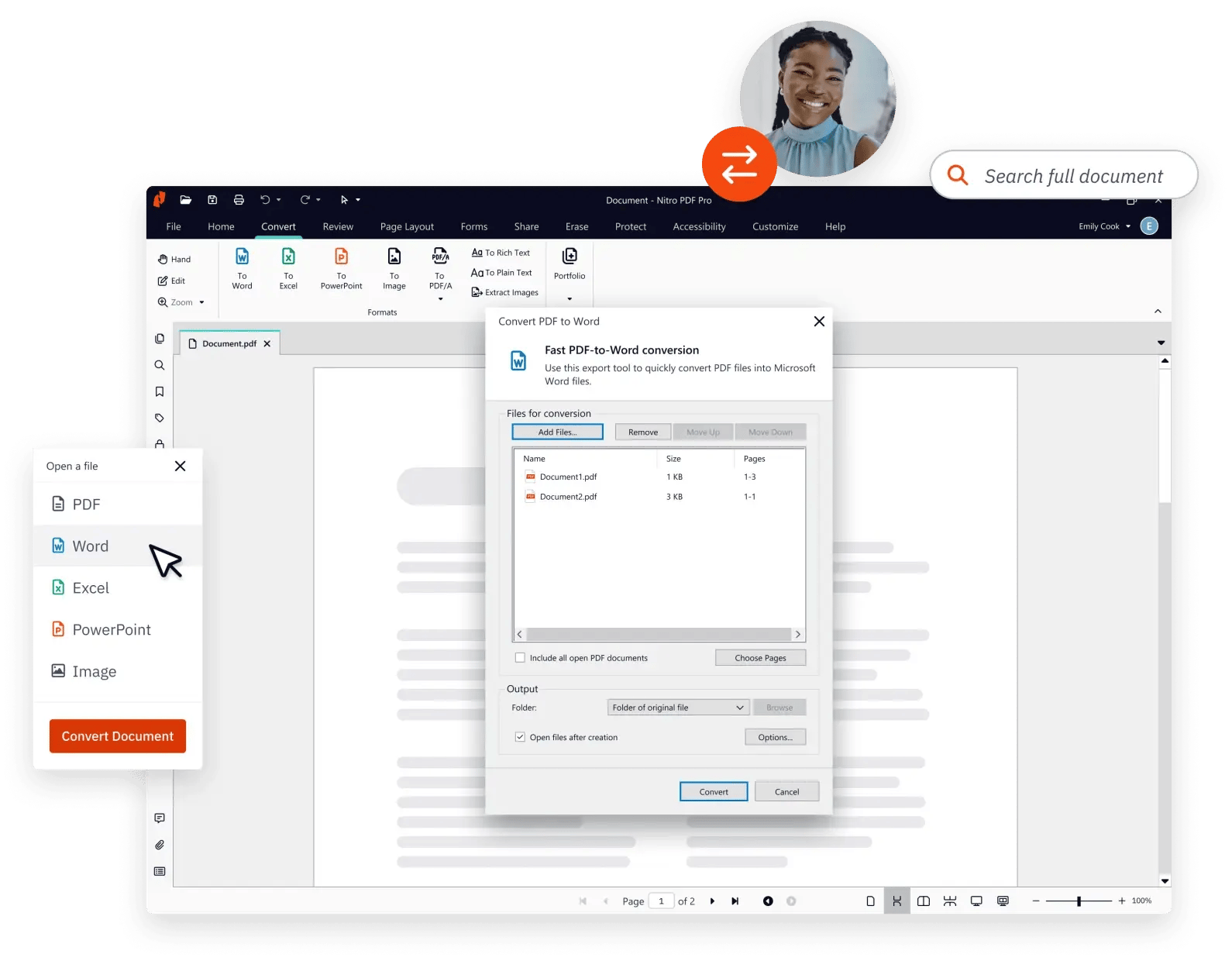Switch to the Protect tab
The width and height of the screenshot is (1232, 961).
point(631,226)
